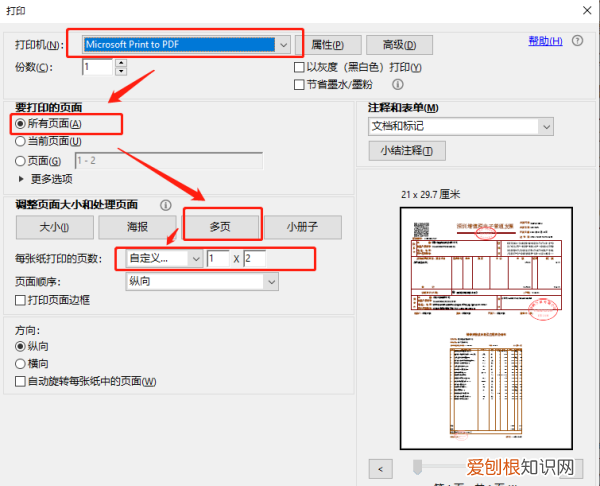Click info icon beside save ink/toner

coord(398,84)
